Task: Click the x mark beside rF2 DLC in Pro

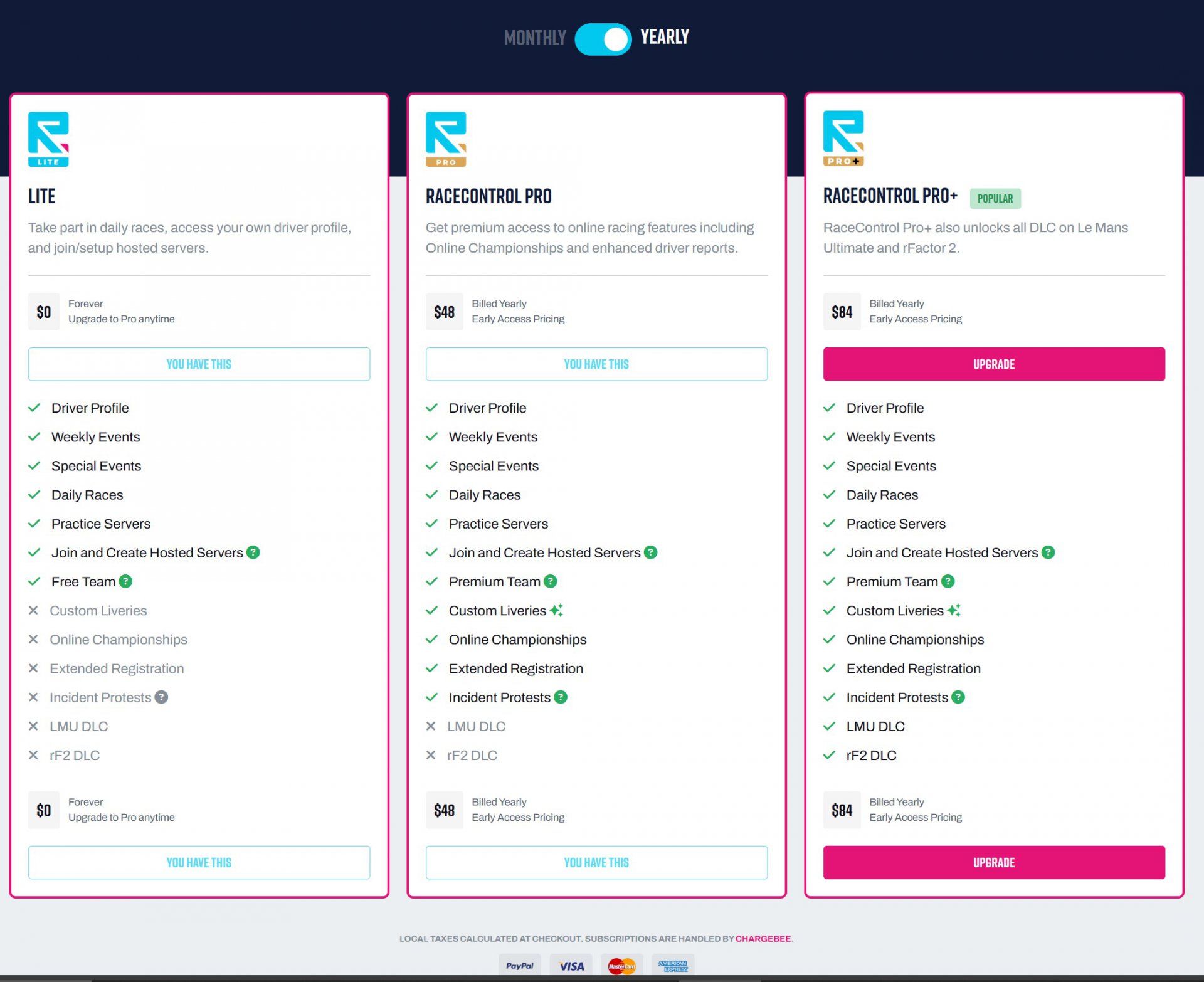Action: click(431, 755)
